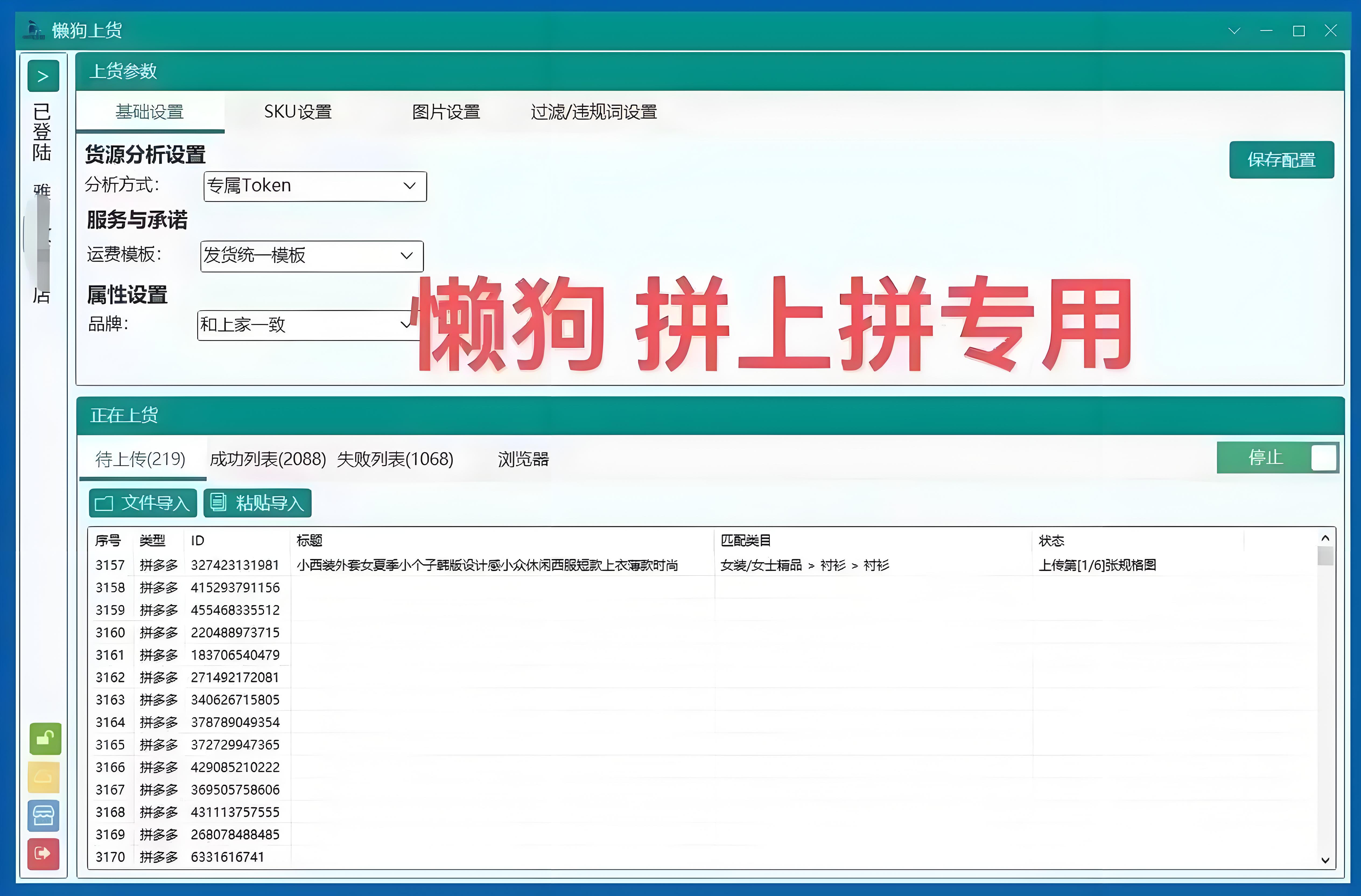Open the 失败列表(1068) tab
The height and width of the screenshot is (896, 1361).
point(395,459)
